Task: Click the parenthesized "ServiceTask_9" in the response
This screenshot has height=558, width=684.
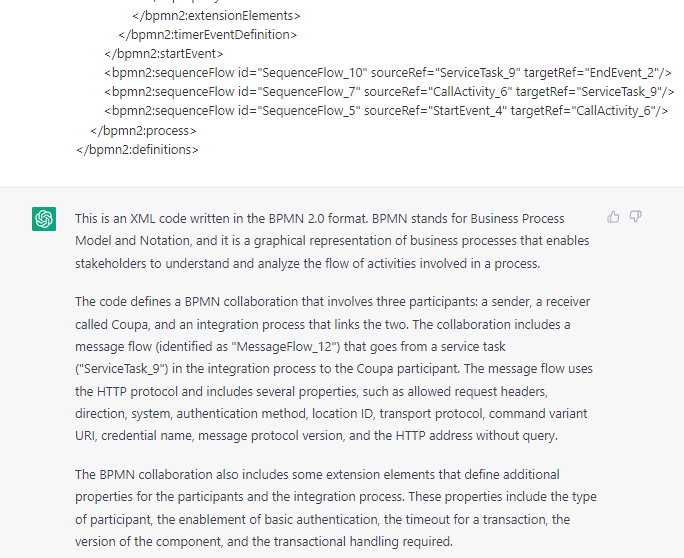Action: point(122,369)
